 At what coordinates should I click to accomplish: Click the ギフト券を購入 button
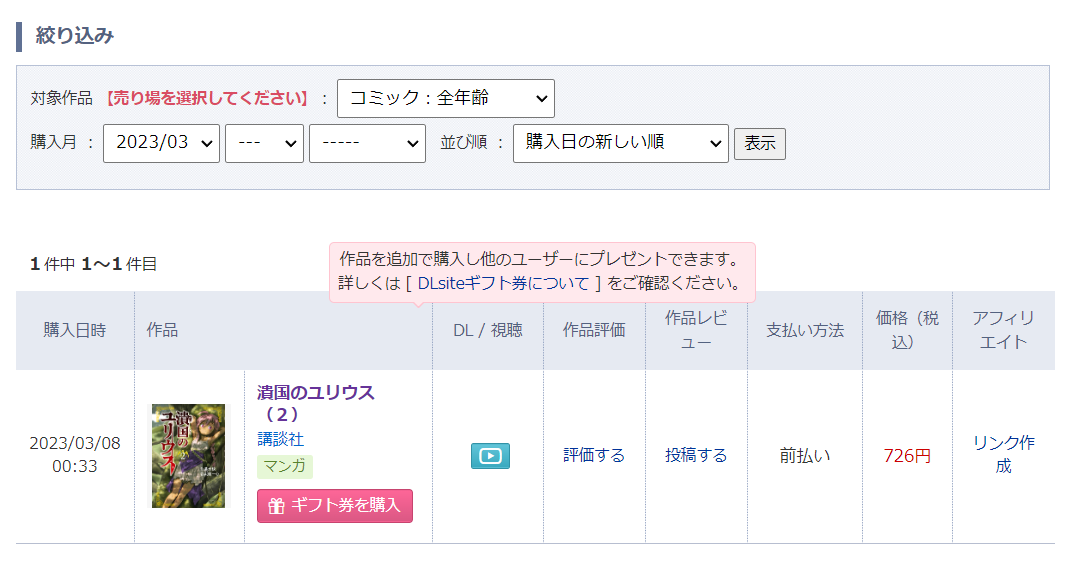click(334, 506)
